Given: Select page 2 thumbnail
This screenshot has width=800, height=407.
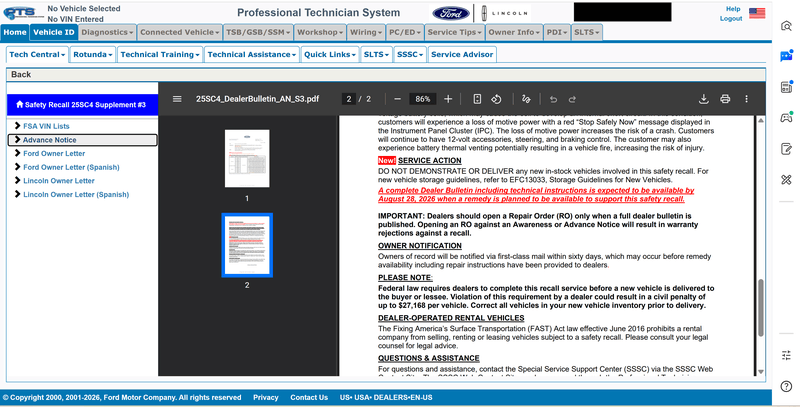Looking at the screenshot, I should point(247,245).
